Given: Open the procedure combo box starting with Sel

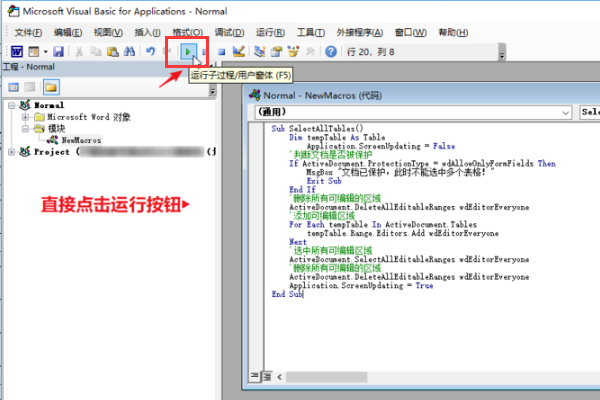Looking at the screenshot, I should 590,112.
